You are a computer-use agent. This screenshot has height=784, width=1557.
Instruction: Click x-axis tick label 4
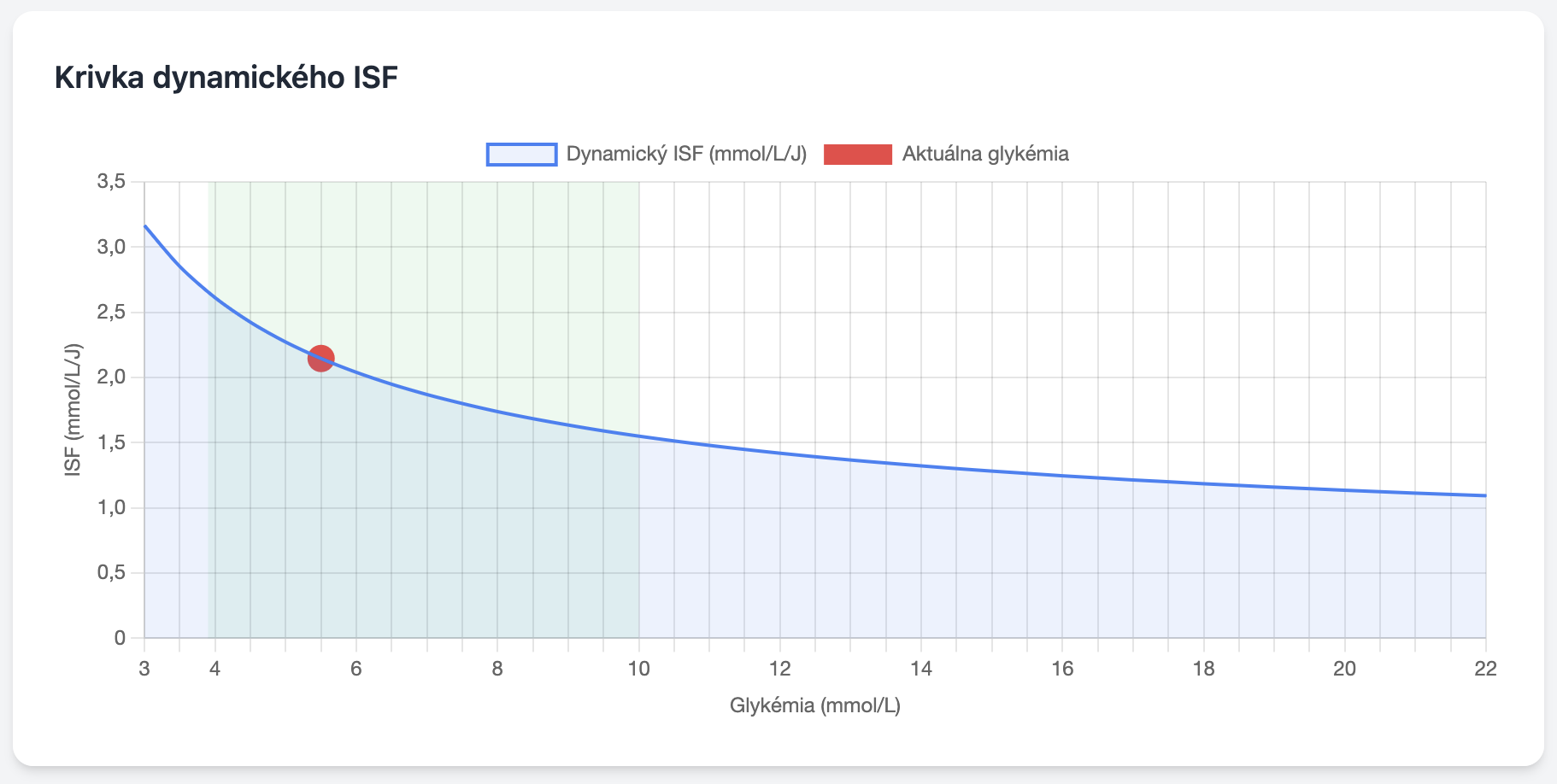[215, 669]
